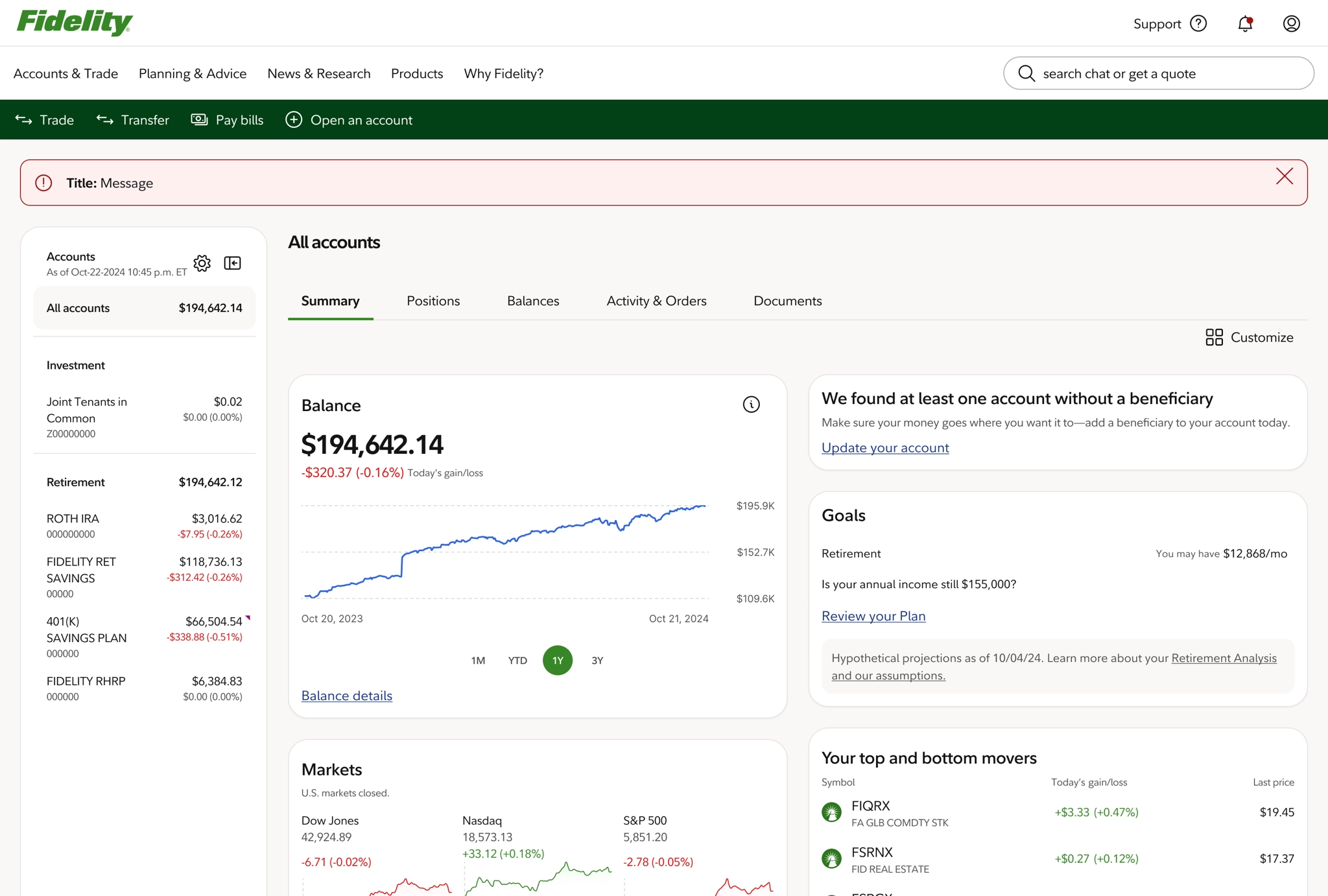Screen dimensions: 1328x896
Task: Open the Customize layout option
Action: click(1248, 337)
